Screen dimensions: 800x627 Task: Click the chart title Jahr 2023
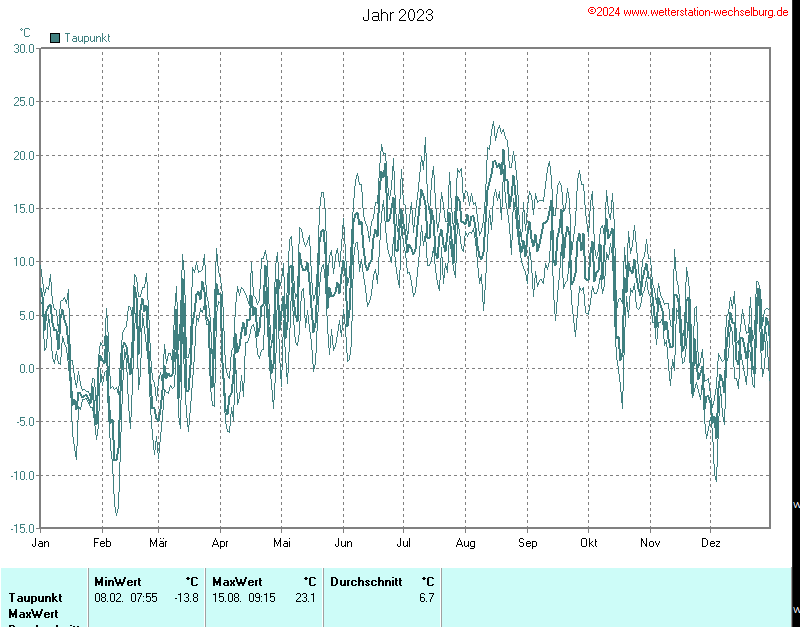click(x=398, y=15)
